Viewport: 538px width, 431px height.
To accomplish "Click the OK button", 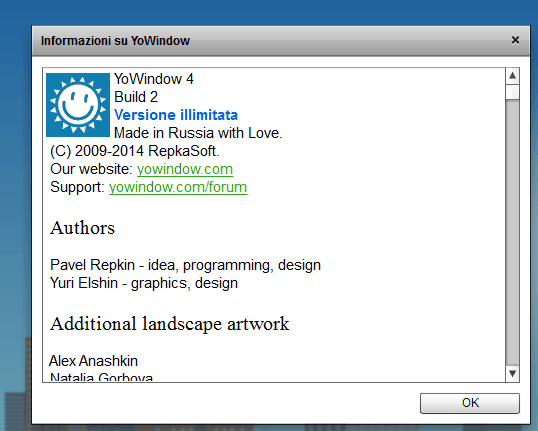I will click(x=470, y=403).
